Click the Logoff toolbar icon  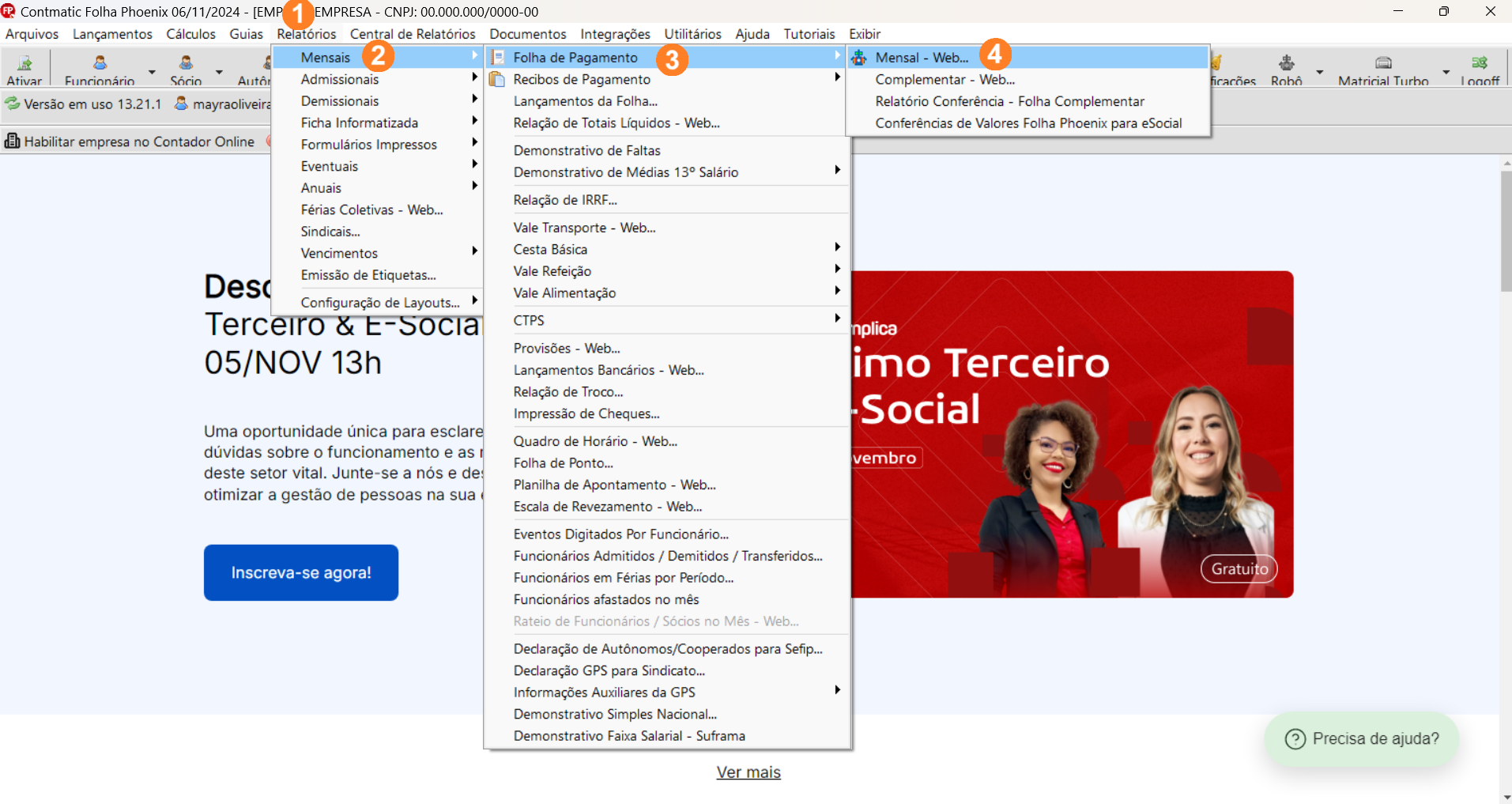pos(1480,62)
